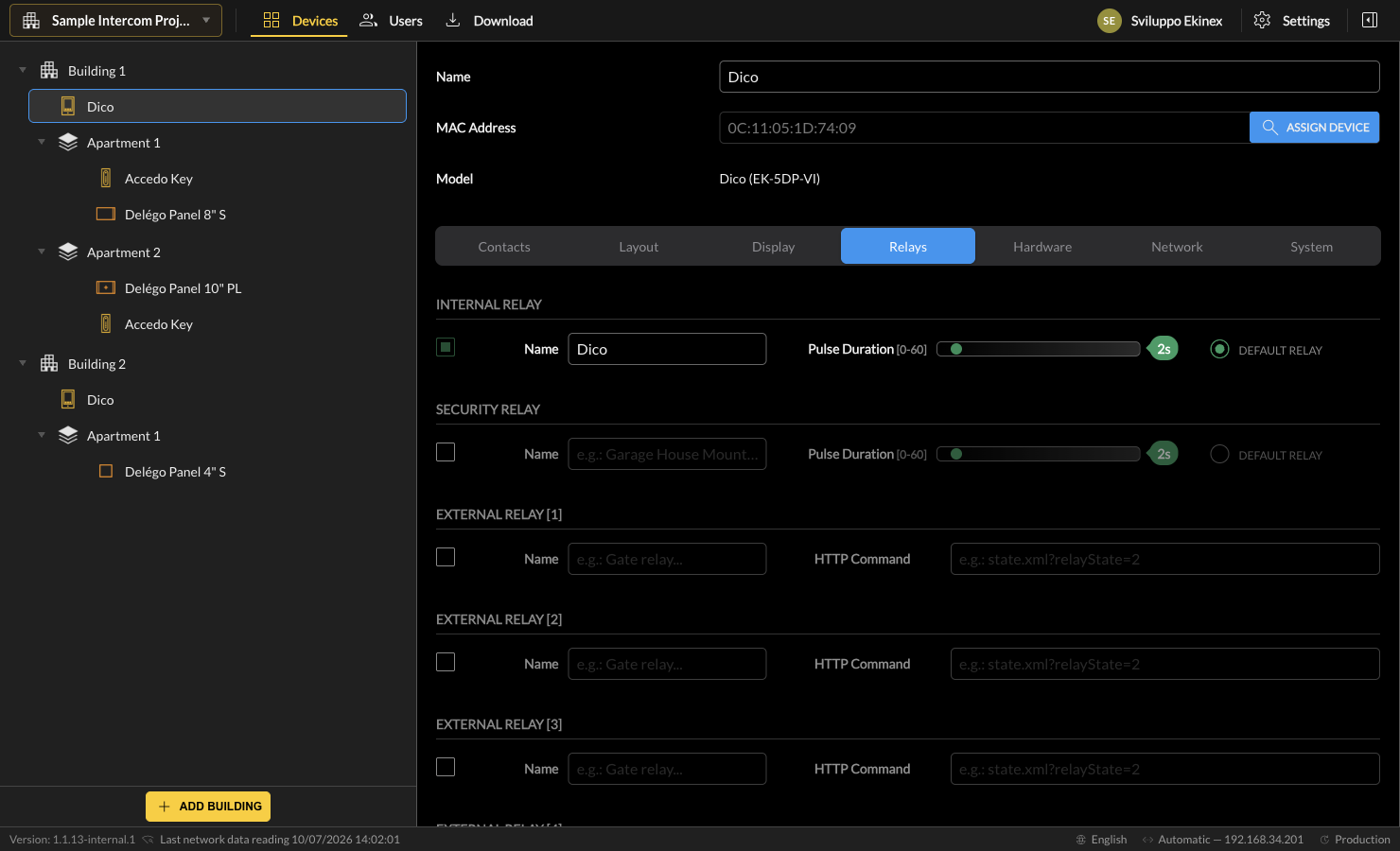Collapse the Apartment 2 tree node
Image resolution: width=1400 pixels, height=851 pixels.
tap(42, 252)
